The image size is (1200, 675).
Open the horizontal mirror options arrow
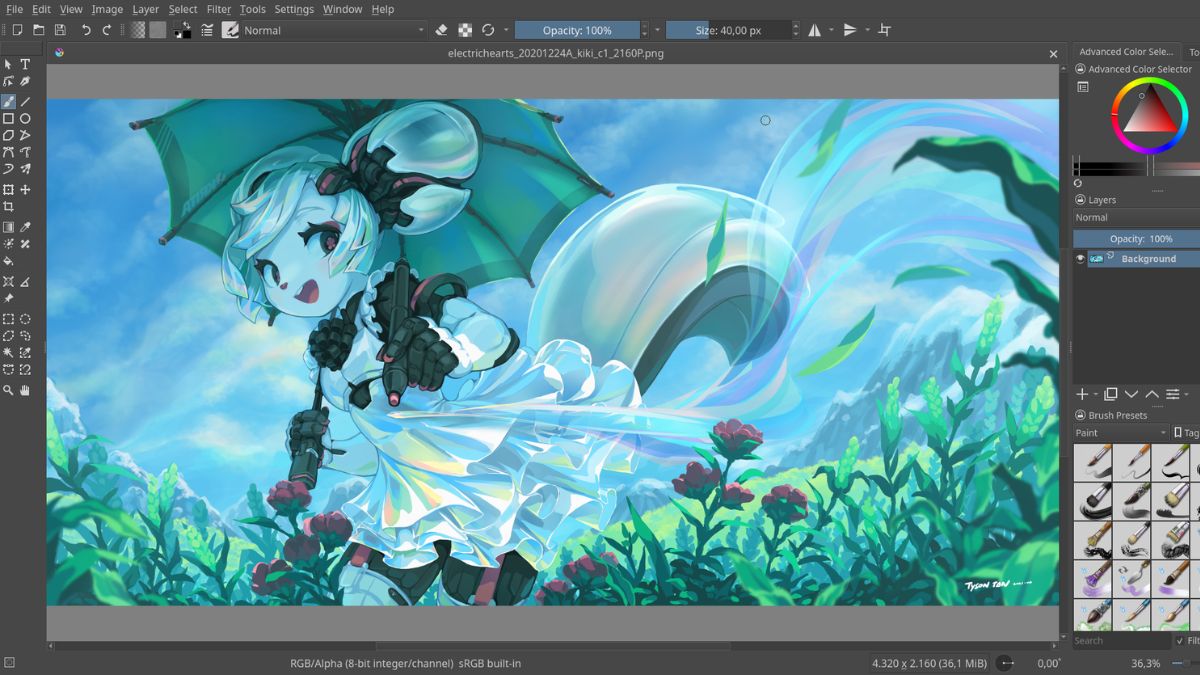point(831,30)
